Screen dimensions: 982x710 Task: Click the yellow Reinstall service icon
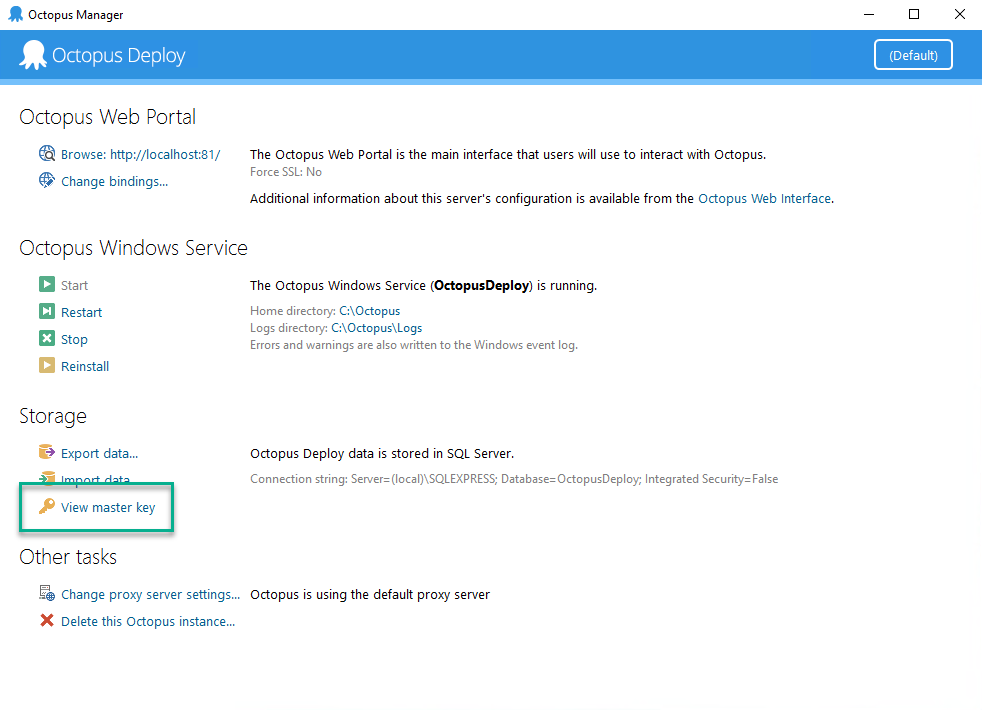[46, 366]
